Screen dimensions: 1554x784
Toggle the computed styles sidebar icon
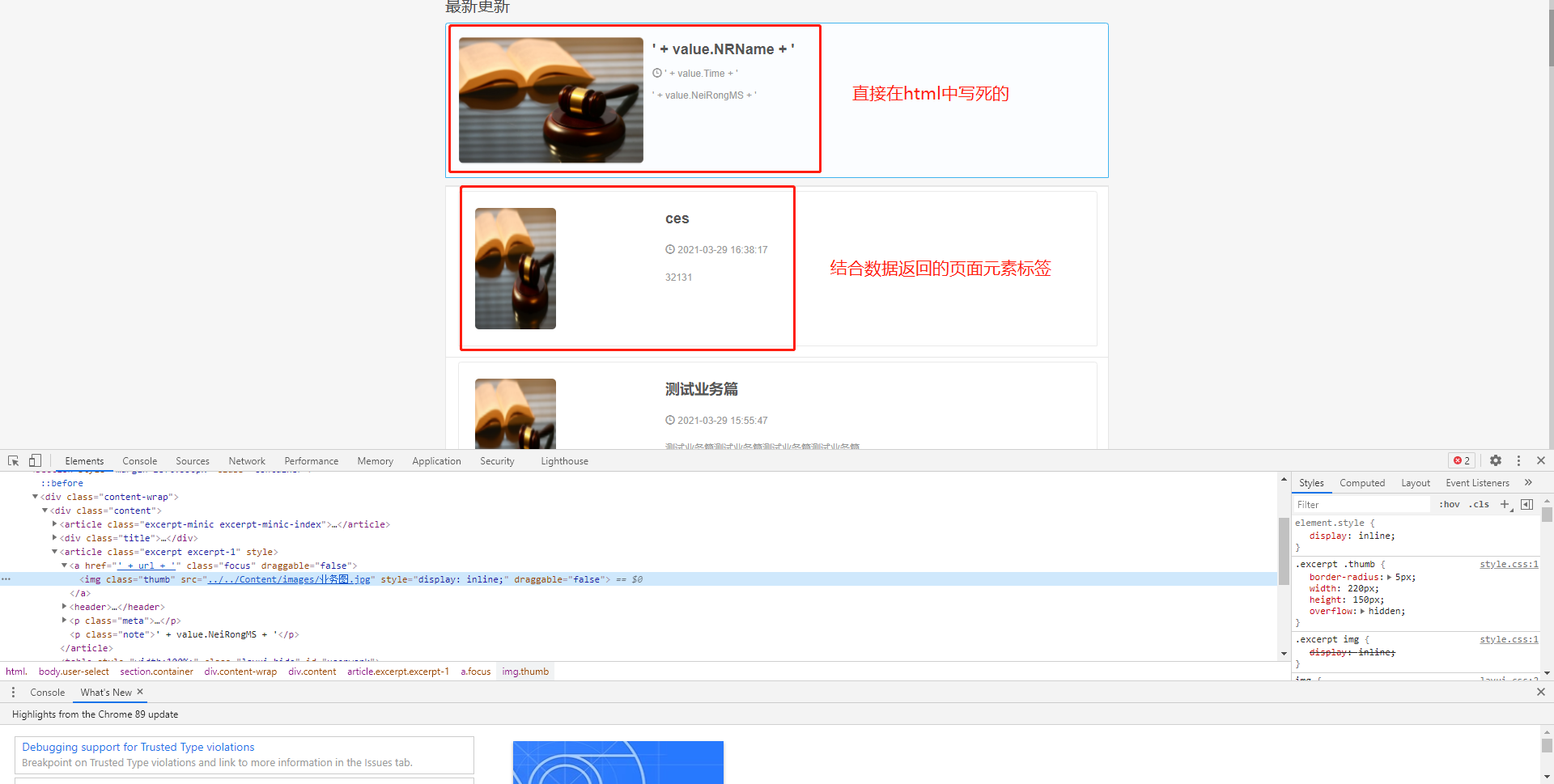pos(1527,504)
